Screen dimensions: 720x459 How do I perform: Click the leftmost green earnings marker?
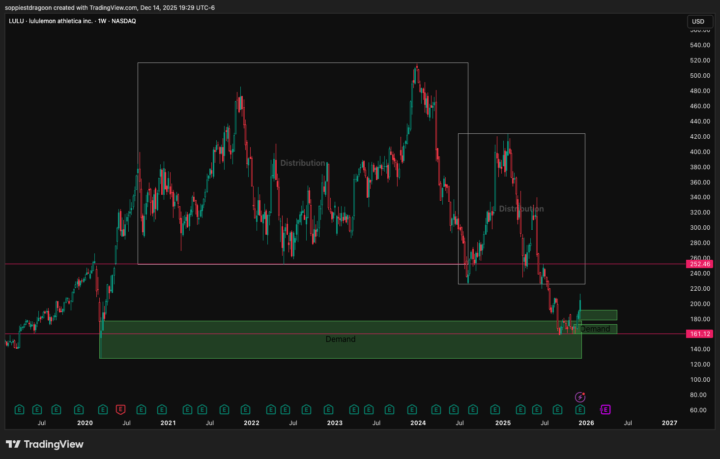(x=19, y=409)
